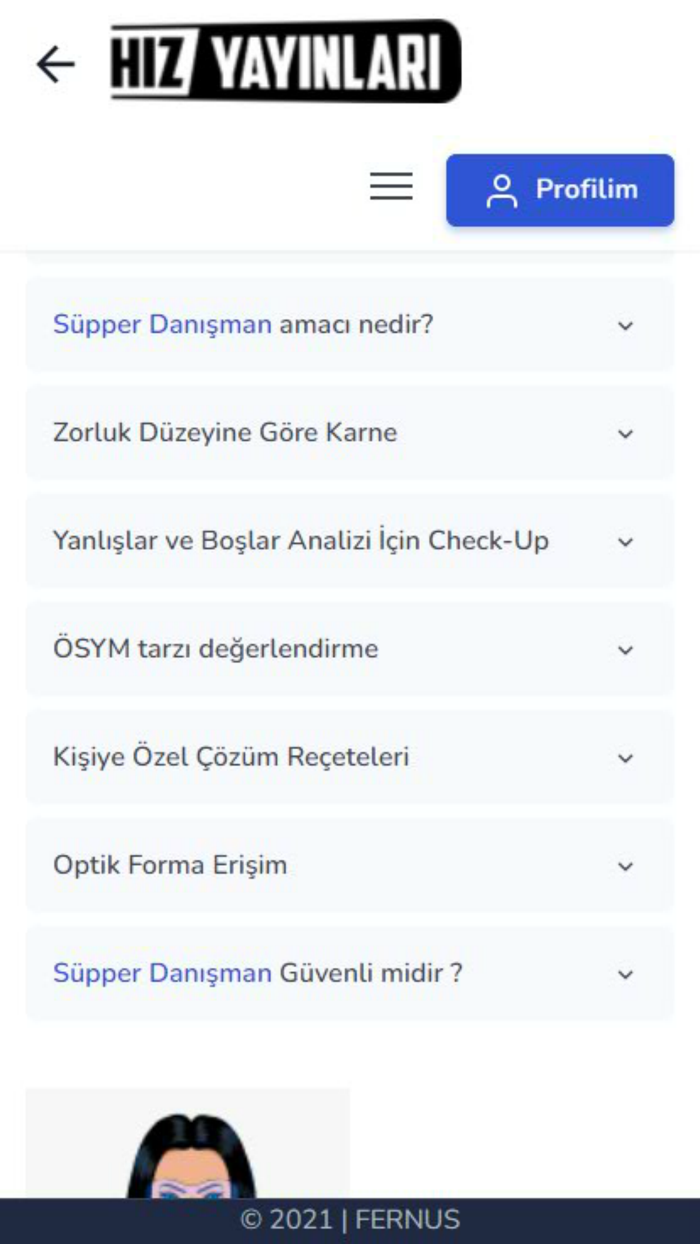Click 'Süpper Danışman' link in last question

tap(160, 972)
